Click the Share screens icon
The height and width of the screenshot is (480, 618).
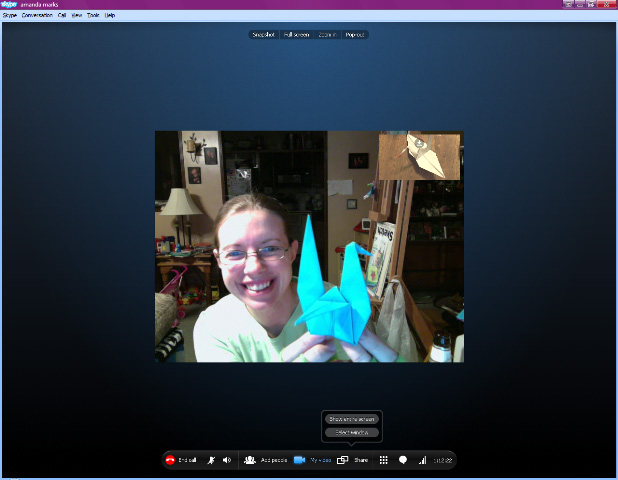342,460
